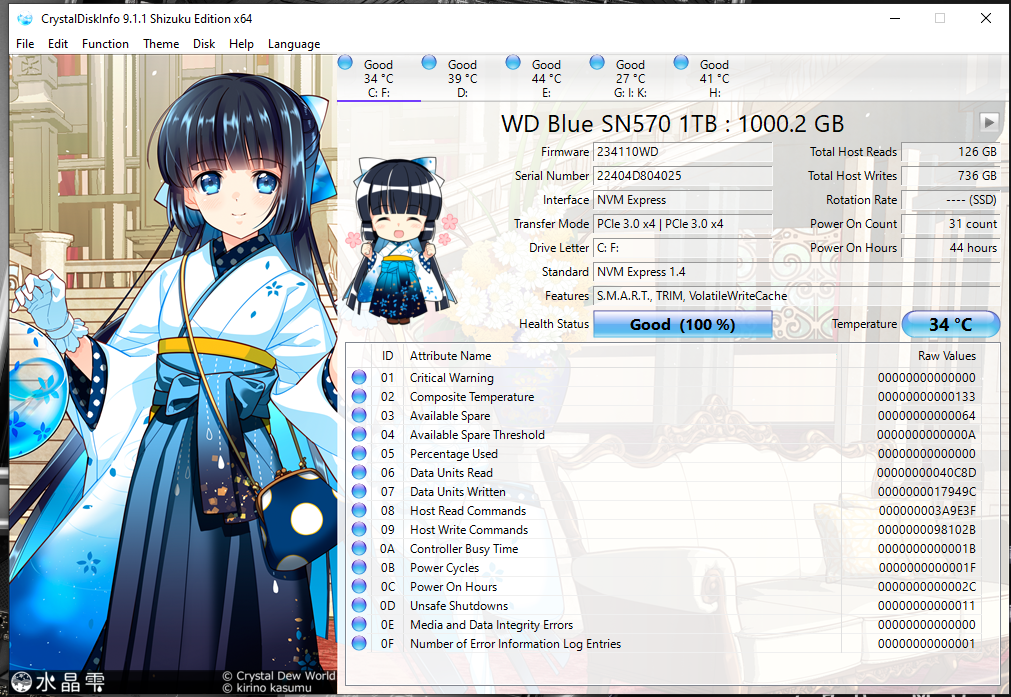Open the Help menu
This screenshot has height=697, width=1011.
click(x=241, y=44)
